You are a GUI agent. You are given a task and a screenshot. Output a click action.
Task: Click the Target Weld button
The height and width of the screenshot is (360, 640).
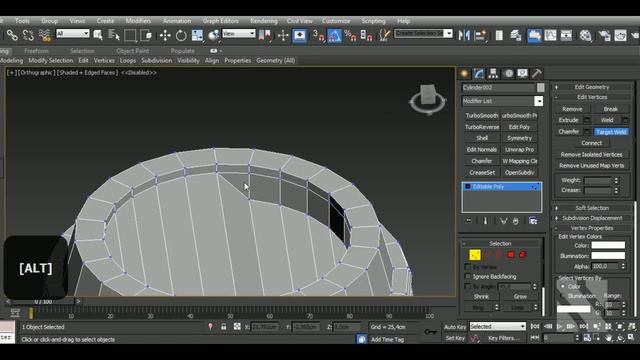pyautogui.click(x=611, y=132)
